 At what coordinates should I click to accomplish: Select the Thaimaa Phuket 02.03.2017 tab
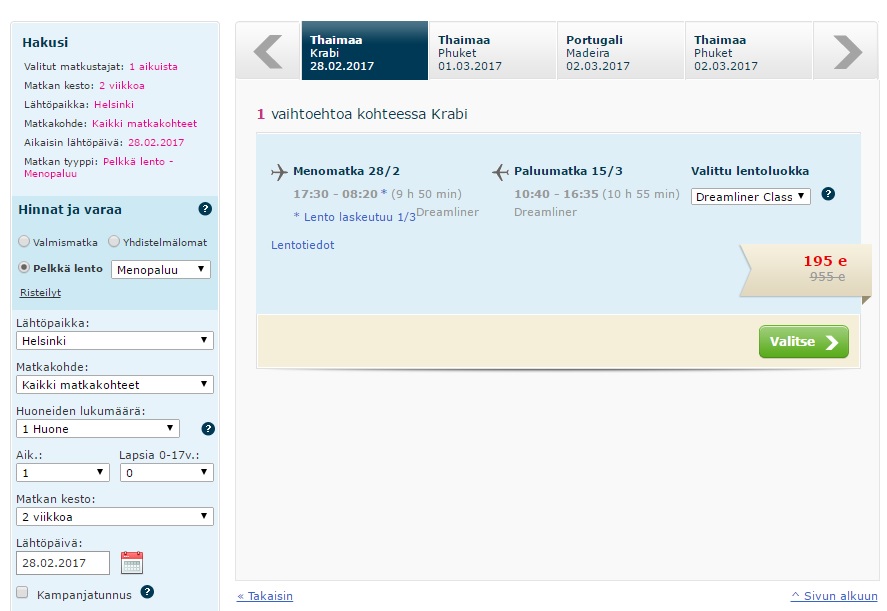[x=749, y=51]
